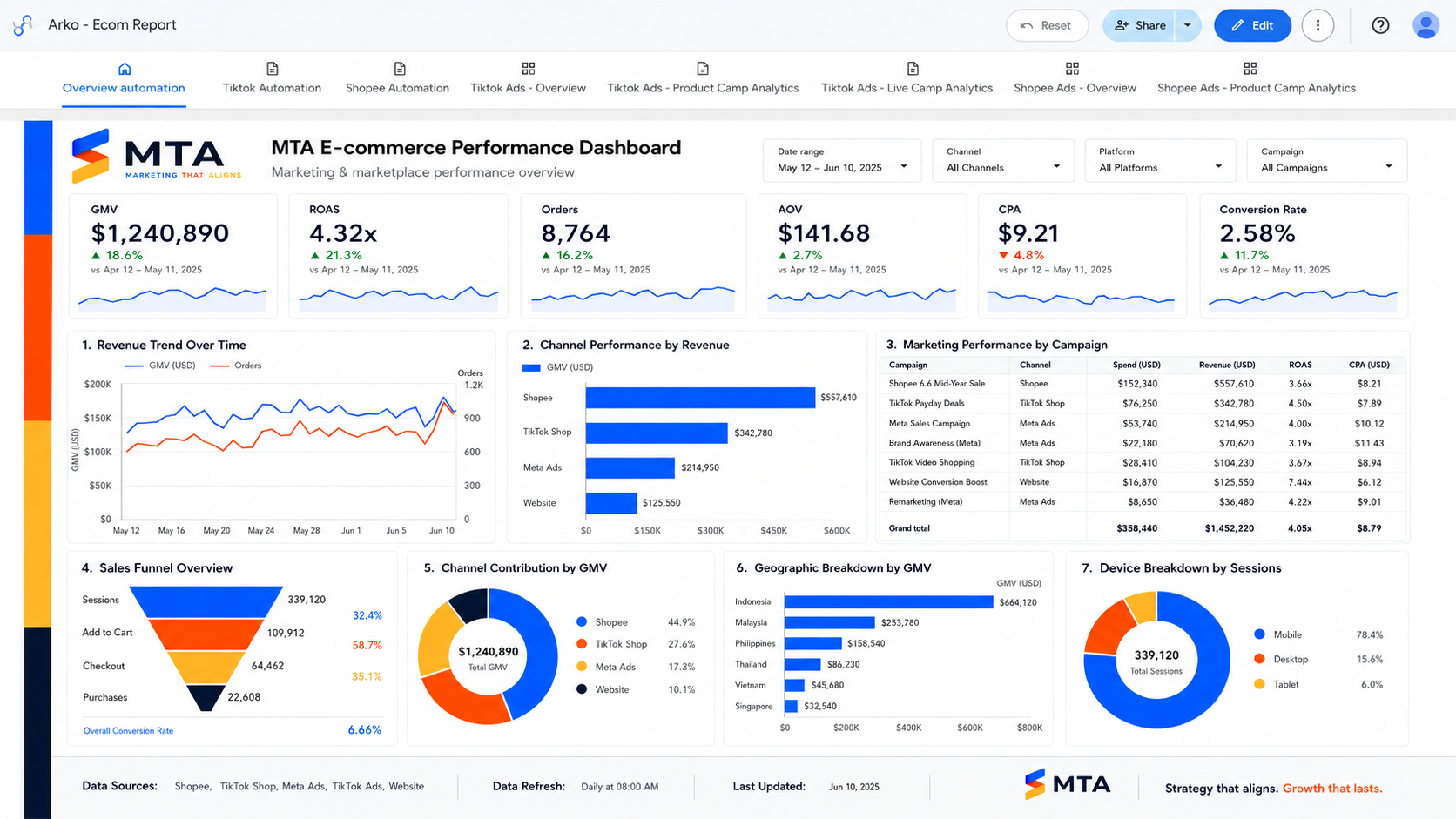Click the Website bar showing $125,550
This screenshot has width=1456, height=819.
[x=611, y=503]
